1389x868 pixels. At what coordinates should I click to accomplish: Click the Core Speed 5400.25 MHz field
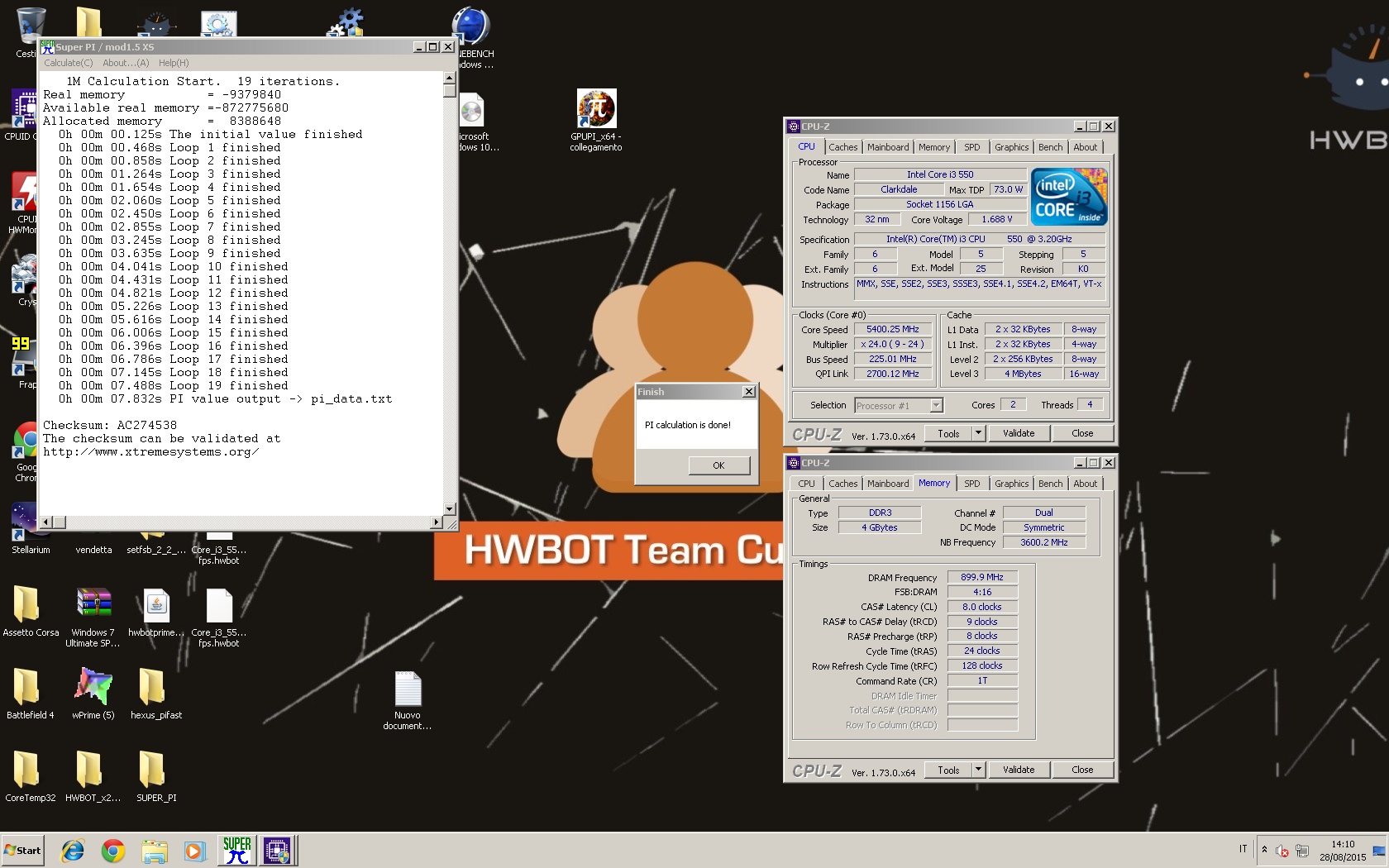pos(892,329)
